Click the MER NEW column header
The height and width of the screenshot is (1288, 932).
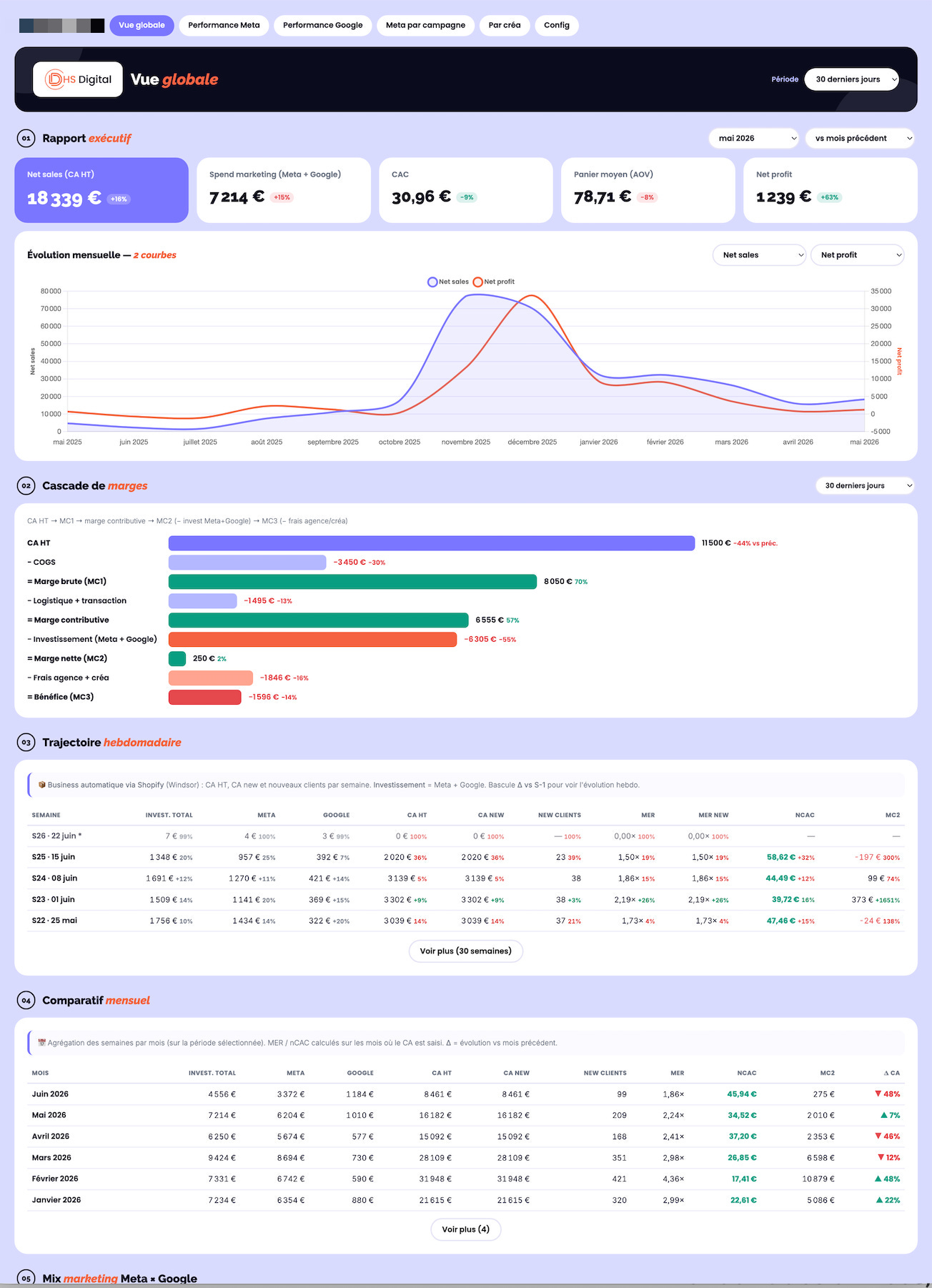713,815
